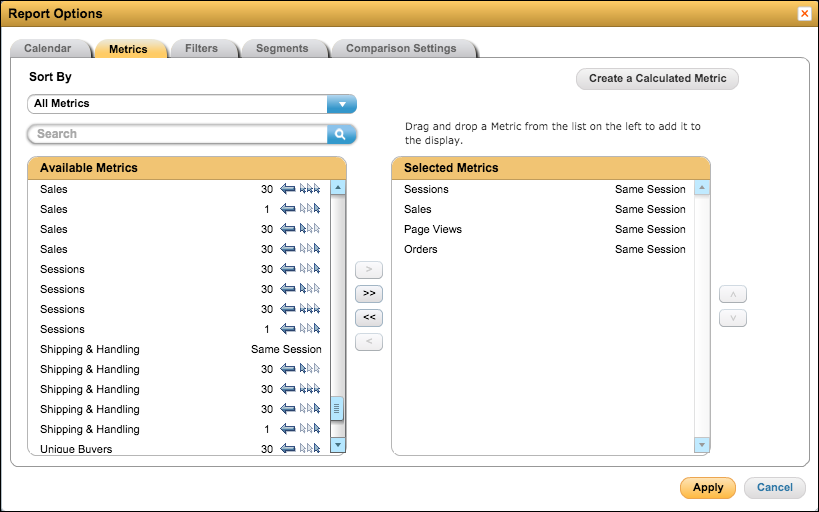
Task: Apply the report options
Action: tap(708, 487)
